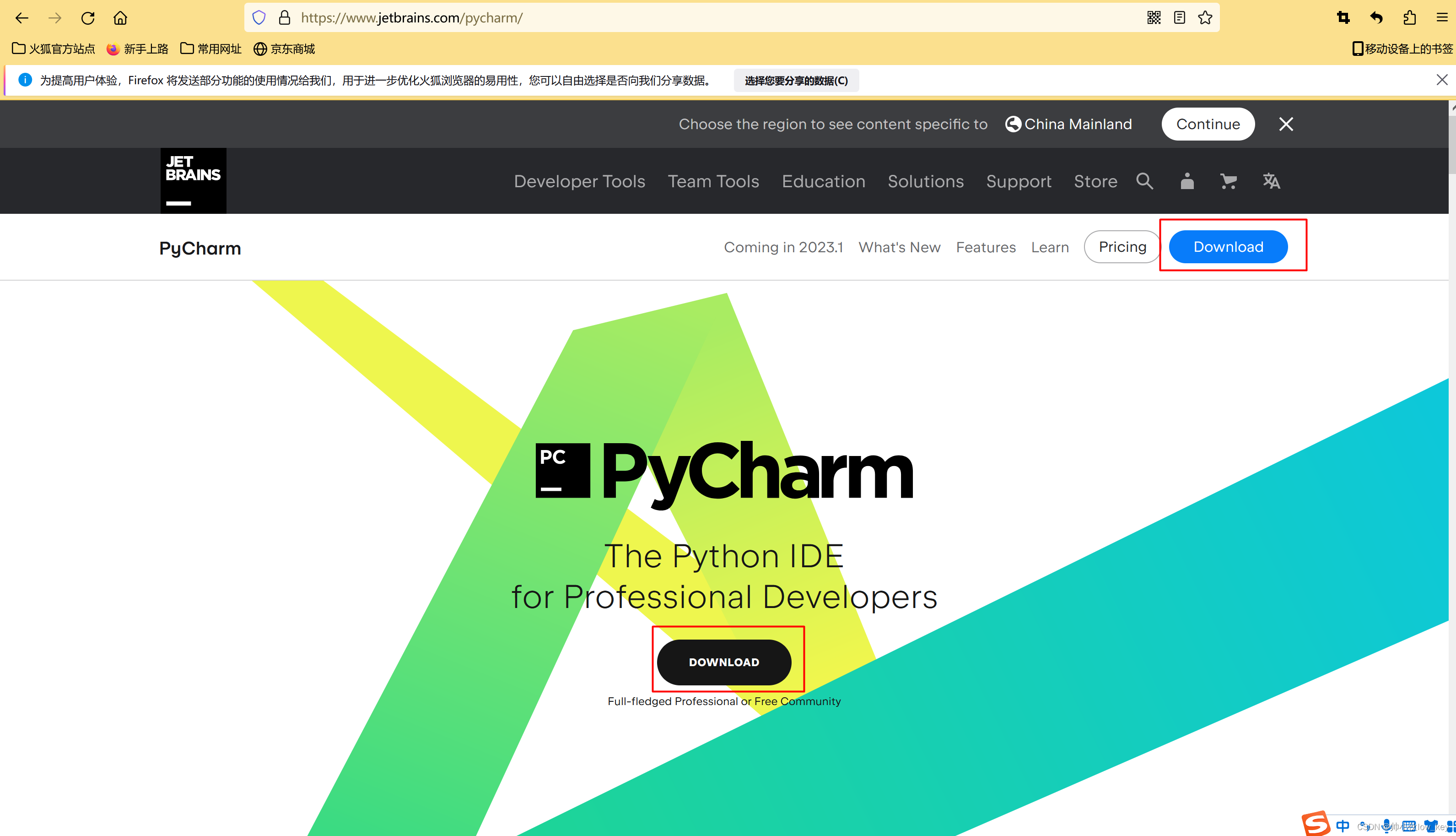Image resolution: width=1456 pixels, height=836 pixels.
Task: Click the user account icon
Action: tap(1187, 181)
